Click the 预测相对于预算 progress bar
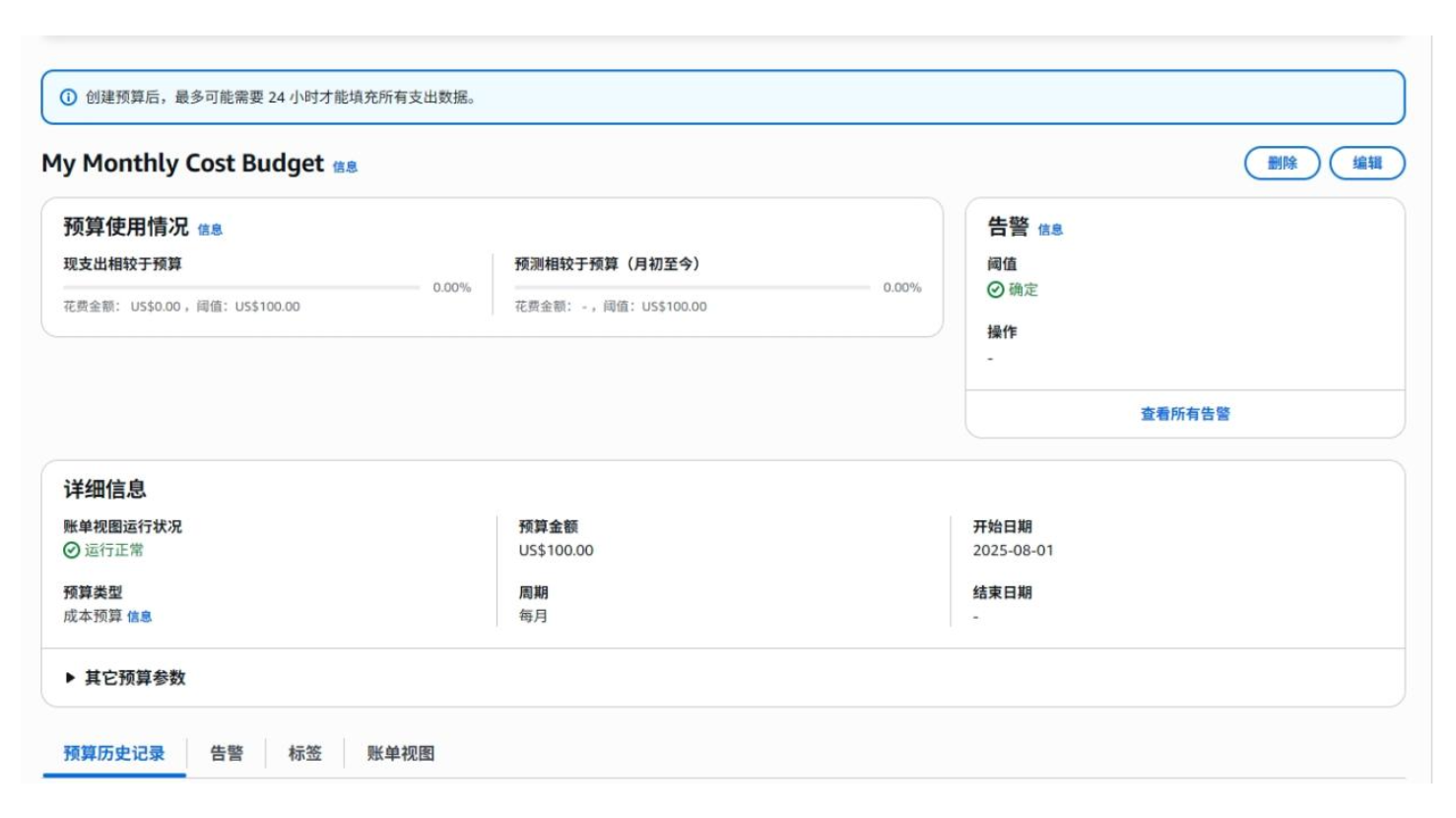1456x818 pixels. 692,288
